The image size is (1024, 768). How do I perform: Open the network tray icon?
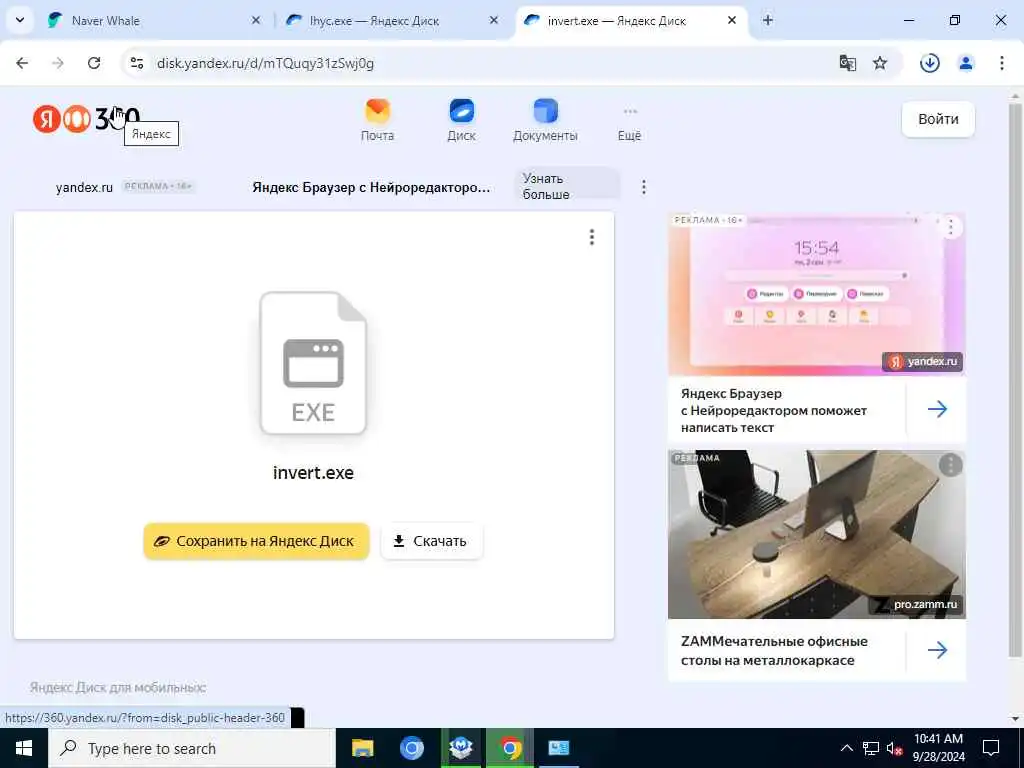[871, 748]
